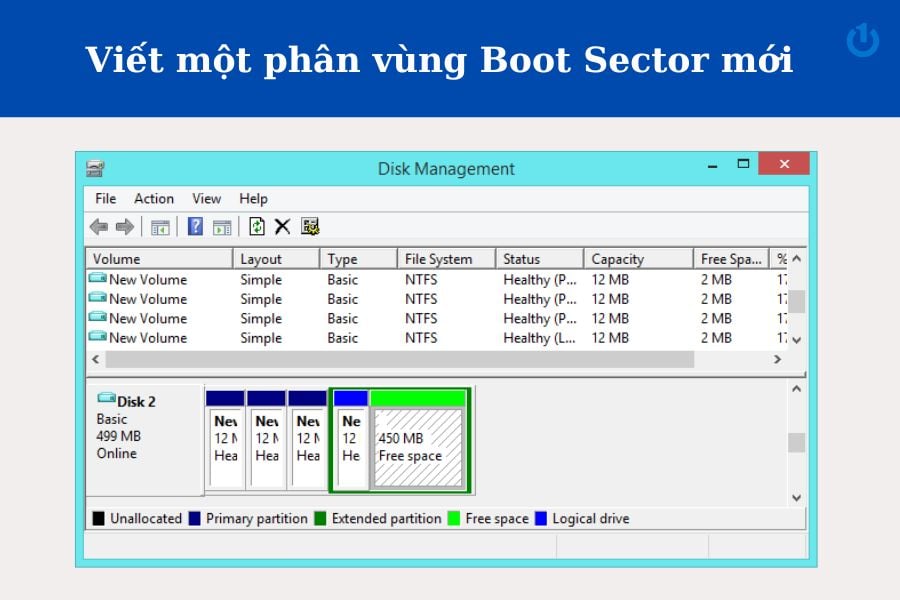Click the Forward navigation arrow icon
Viewport: 900px width, 600px height.
(124, 226)
